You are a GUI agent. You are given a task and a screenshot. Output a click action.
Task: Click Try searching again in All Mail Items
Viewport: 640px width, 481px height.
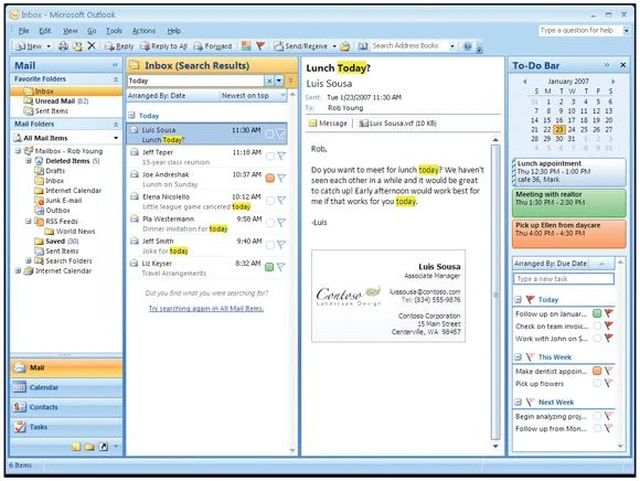coord(206,308)
